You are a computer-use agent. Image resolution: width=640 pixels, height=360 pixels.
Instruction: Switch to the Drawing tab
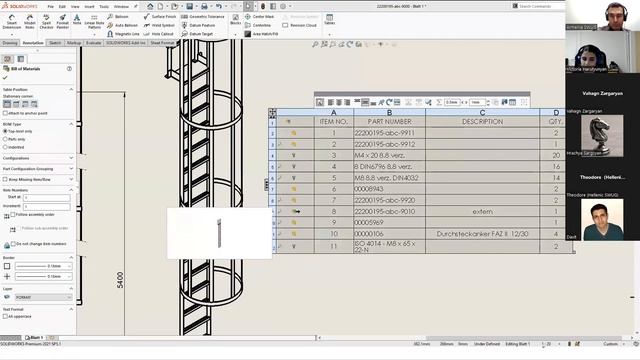point(10,43)
